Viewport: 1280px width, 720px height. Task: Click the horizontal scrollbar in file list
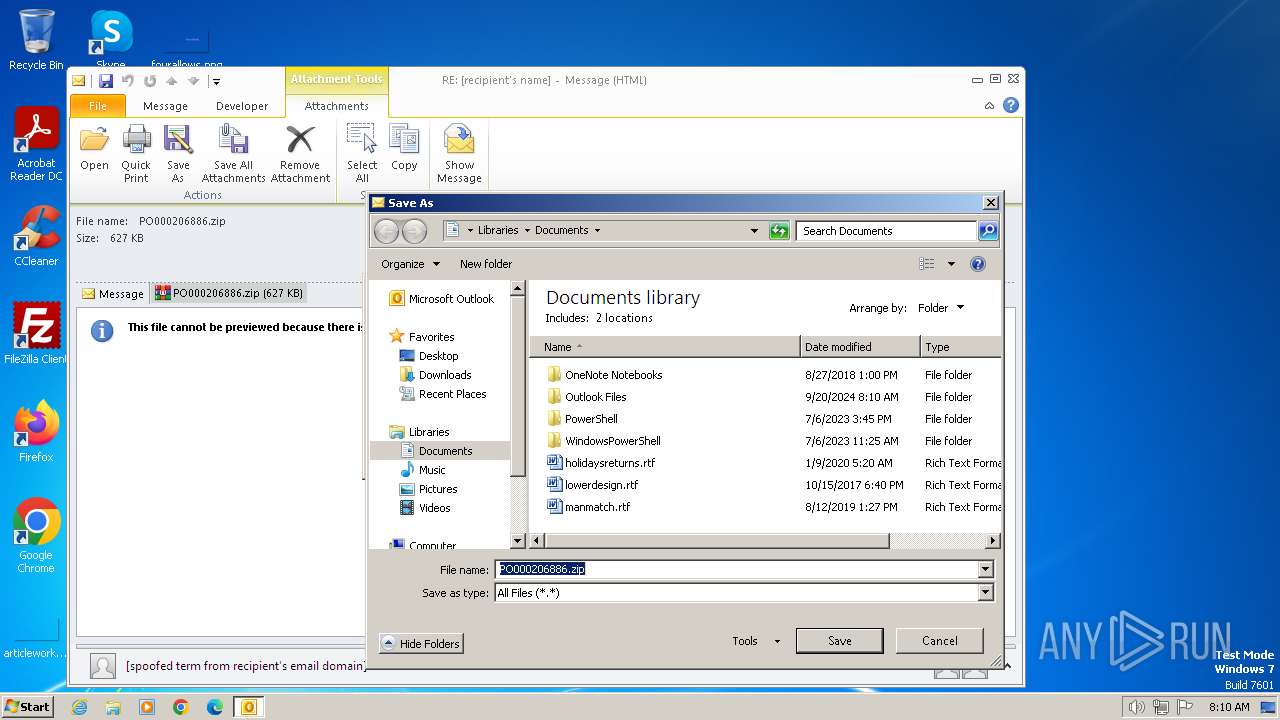tap(716, 541)
